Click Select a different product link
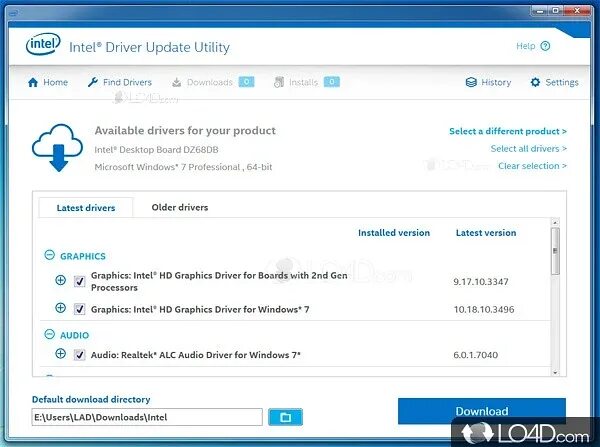Viewport: 600px width, 447px height. tap(508, 131)
